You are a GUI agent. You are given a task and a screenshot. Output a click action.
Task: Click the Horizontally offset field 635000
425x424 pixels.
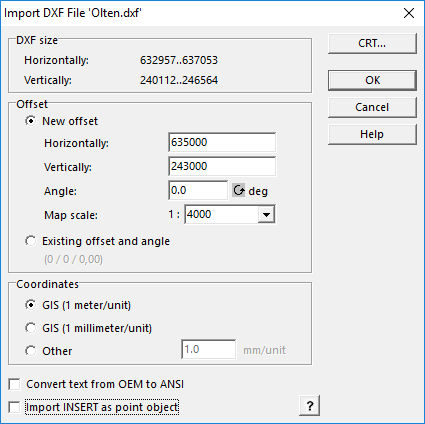point(222,142)
